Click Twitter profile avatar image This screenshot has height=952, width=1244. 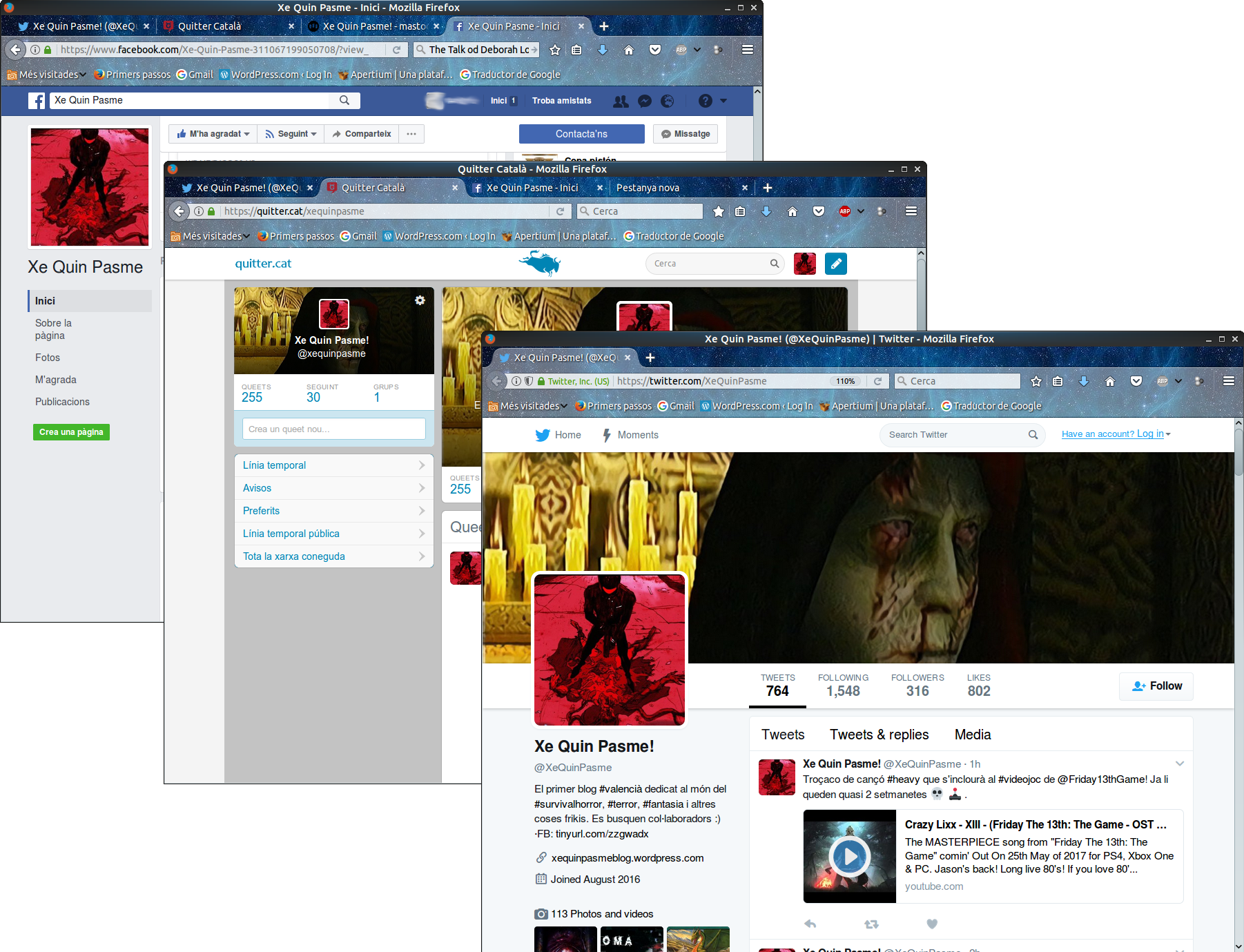pyautogui.click(x=610, y=650)
